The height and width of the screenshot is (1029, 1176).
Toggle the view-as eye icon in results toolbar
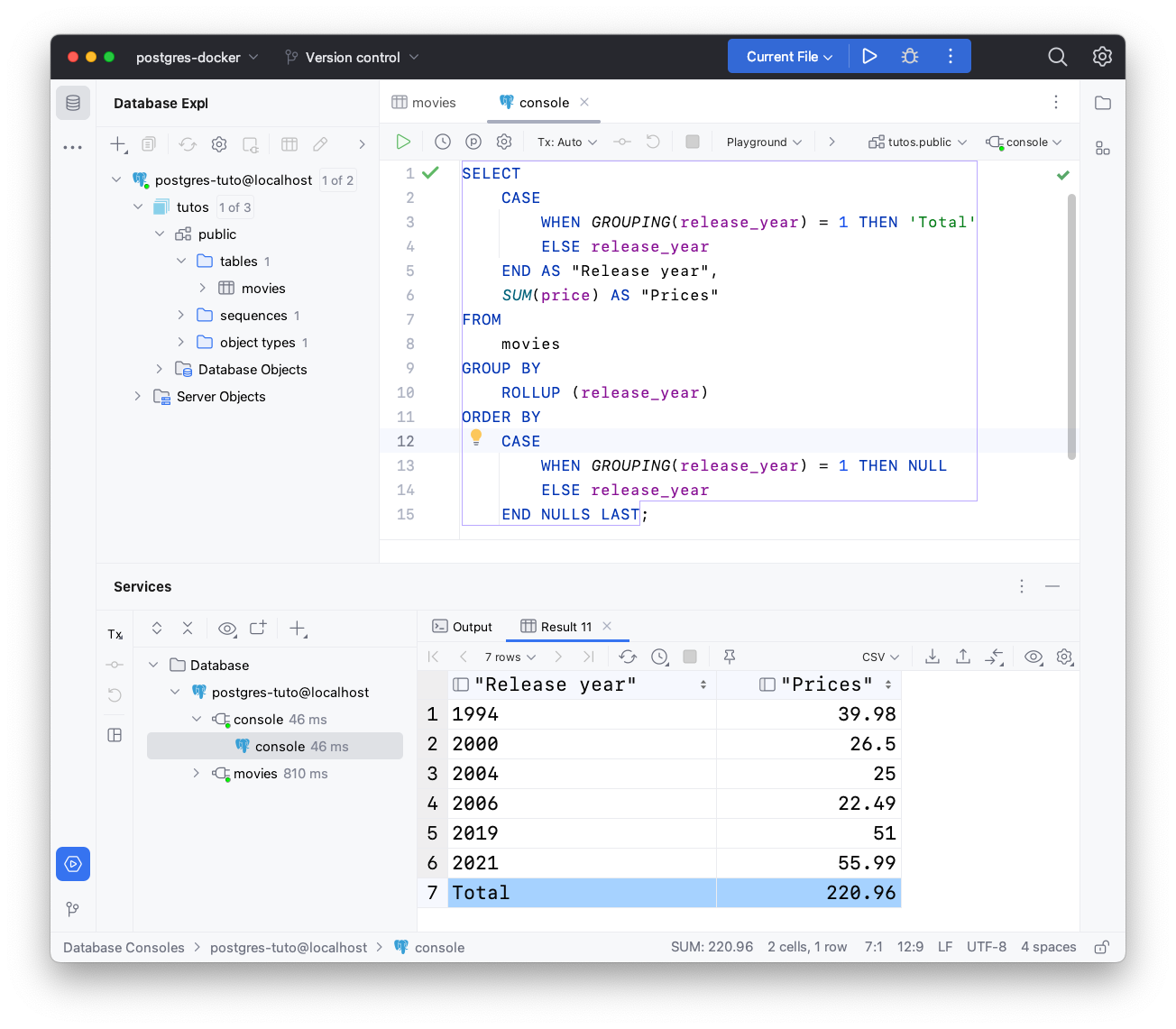point(1034,657)
